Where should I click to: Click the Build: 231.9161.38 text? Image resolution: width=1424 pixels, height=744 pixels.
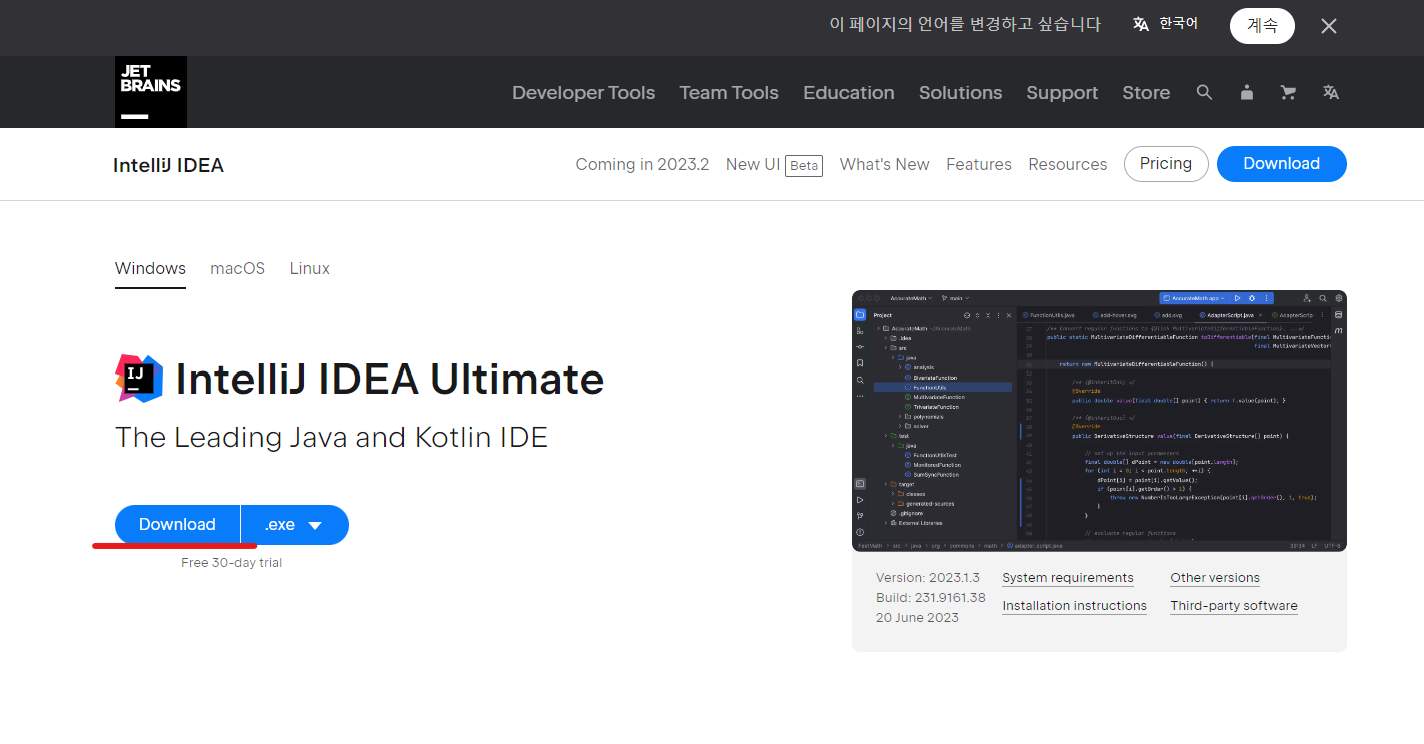click(931, 598)
